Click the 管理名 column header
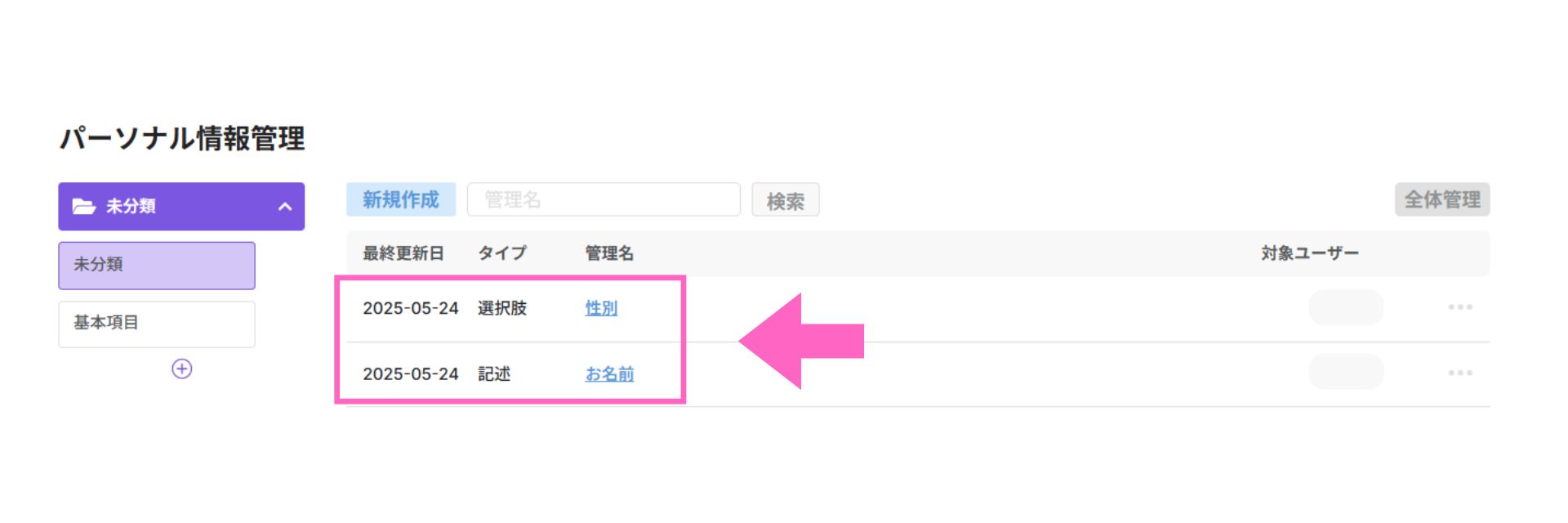 609,253
